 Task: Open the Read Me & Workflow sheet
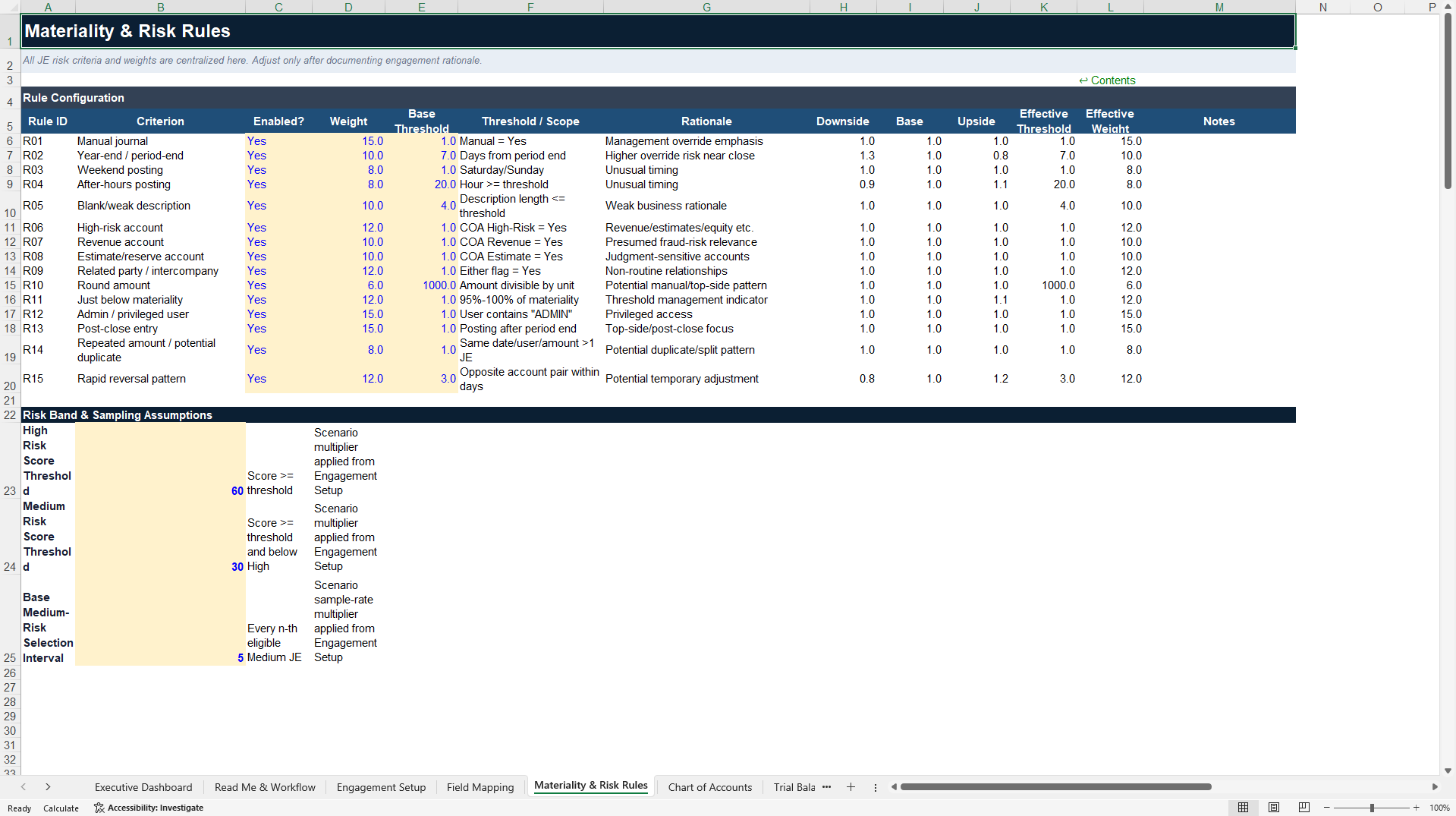coord(265,787)
